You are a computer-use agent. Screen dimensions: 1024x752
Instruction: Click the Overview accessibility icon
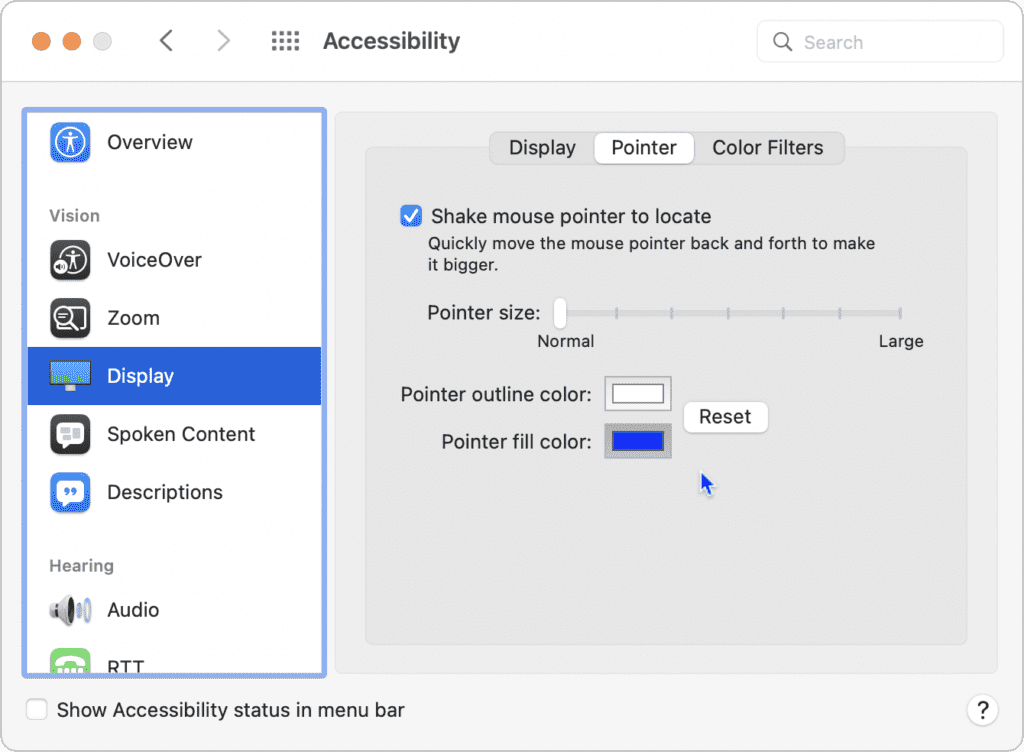(69, 142)
